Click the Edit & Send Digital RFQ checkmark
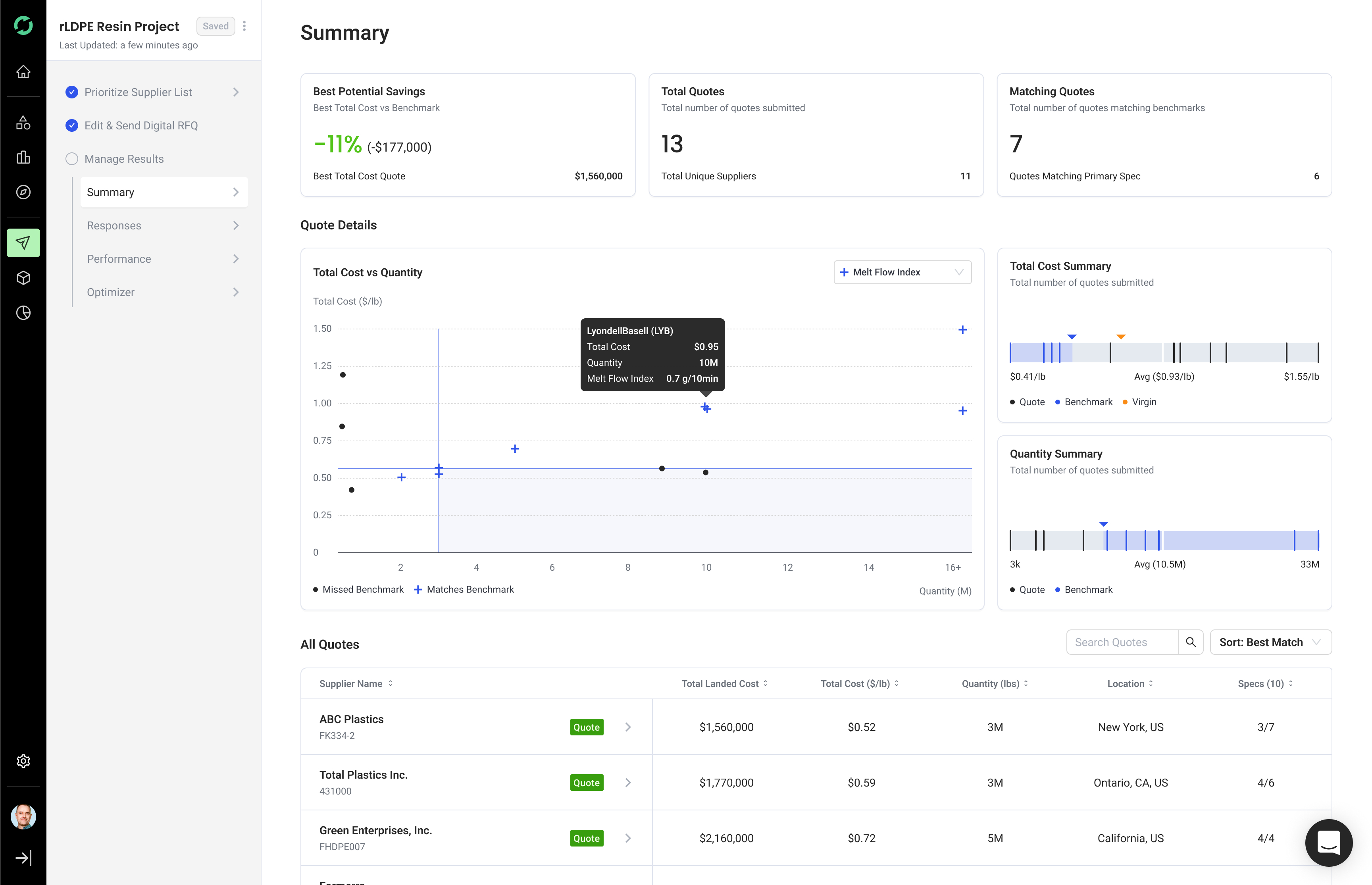Viewport: 1372px width, 885px height. click(x=72, y=125)
